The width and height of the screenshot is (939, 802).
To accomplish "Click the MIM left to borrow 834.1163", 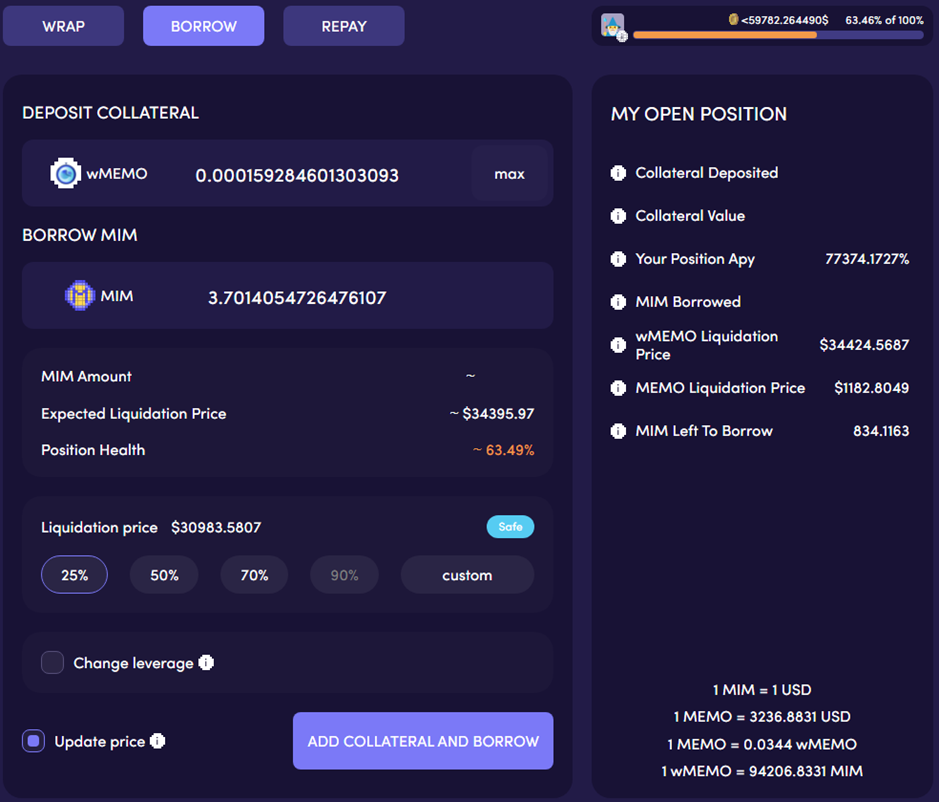I will (x=881, y=431).
